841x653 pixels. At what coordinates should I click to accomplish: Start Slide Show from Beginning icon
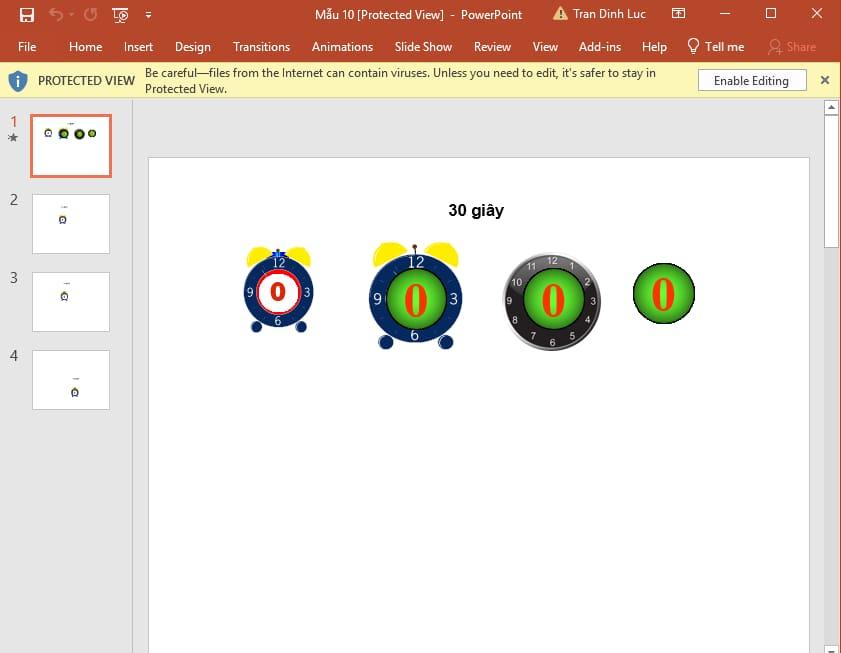tap(119, 13)
